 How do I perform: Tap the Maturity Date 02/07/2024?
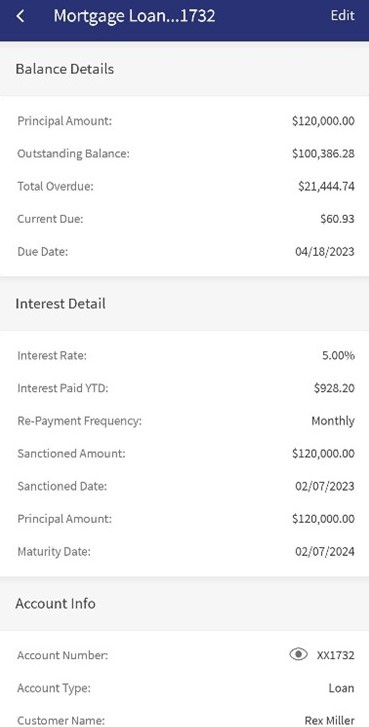(325, 552)
